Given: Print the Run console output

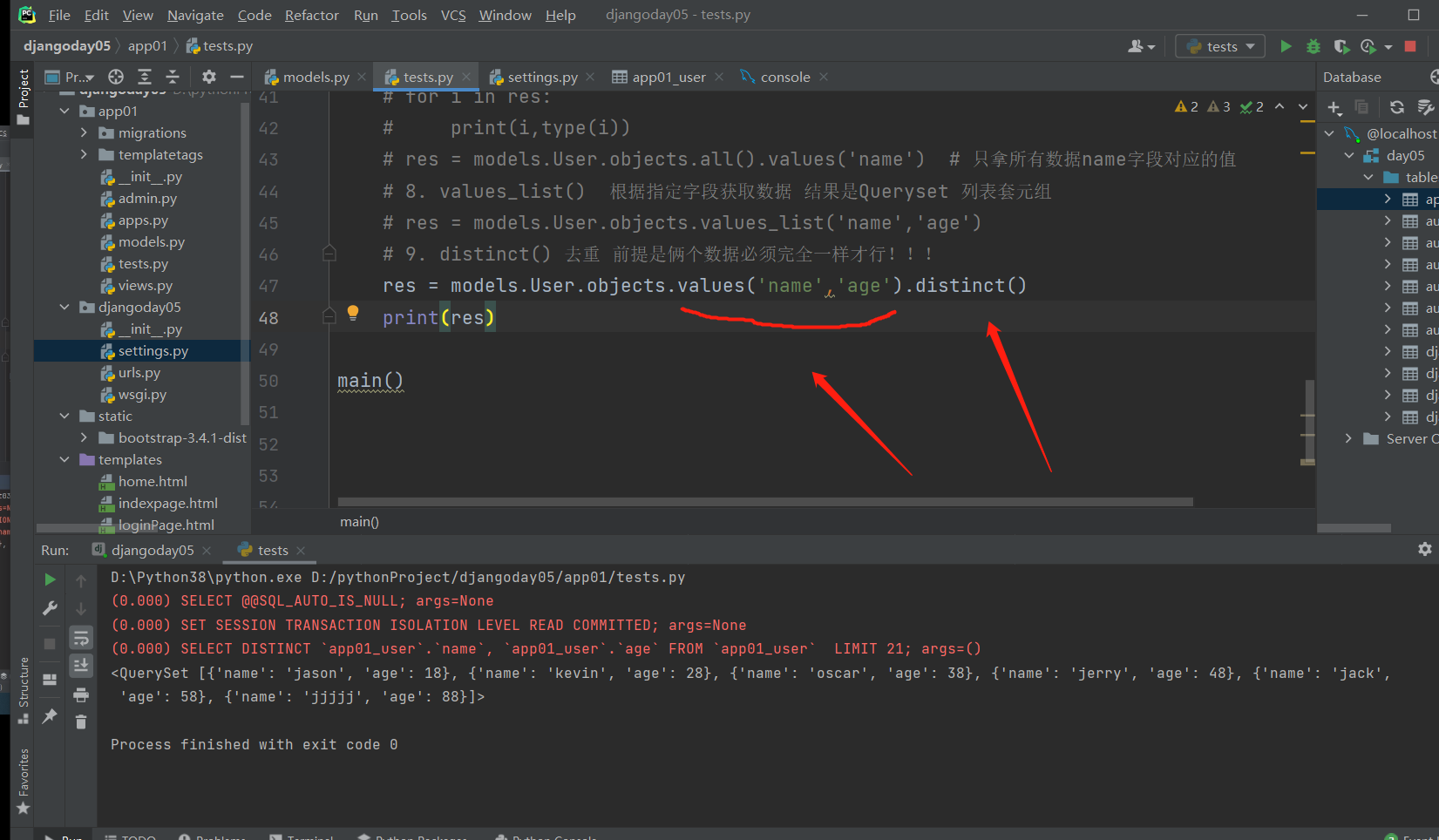Looking at the screenshot, I should point(81,694).
